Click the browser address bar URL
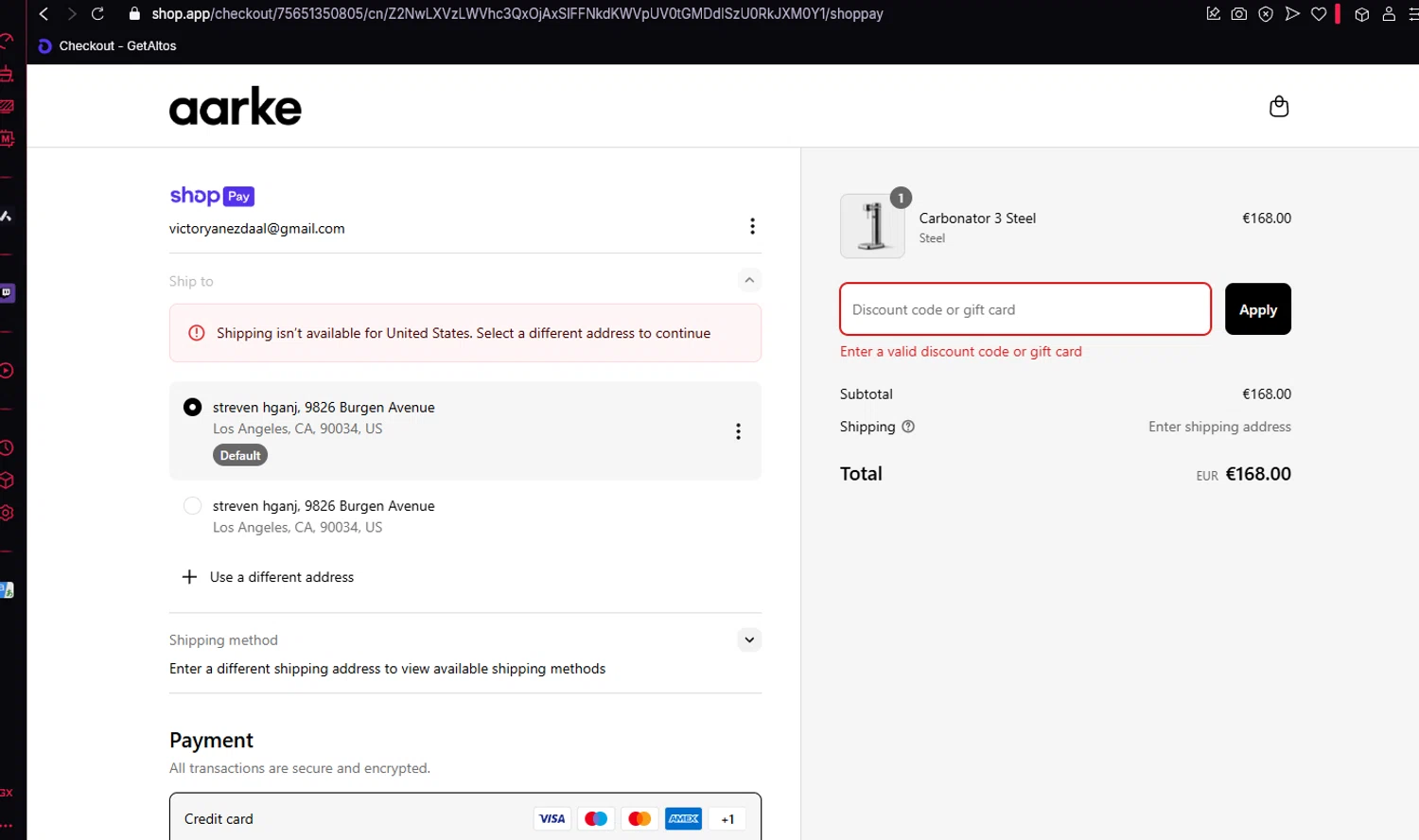The image size is (1419, 840). tap(517, 14)
